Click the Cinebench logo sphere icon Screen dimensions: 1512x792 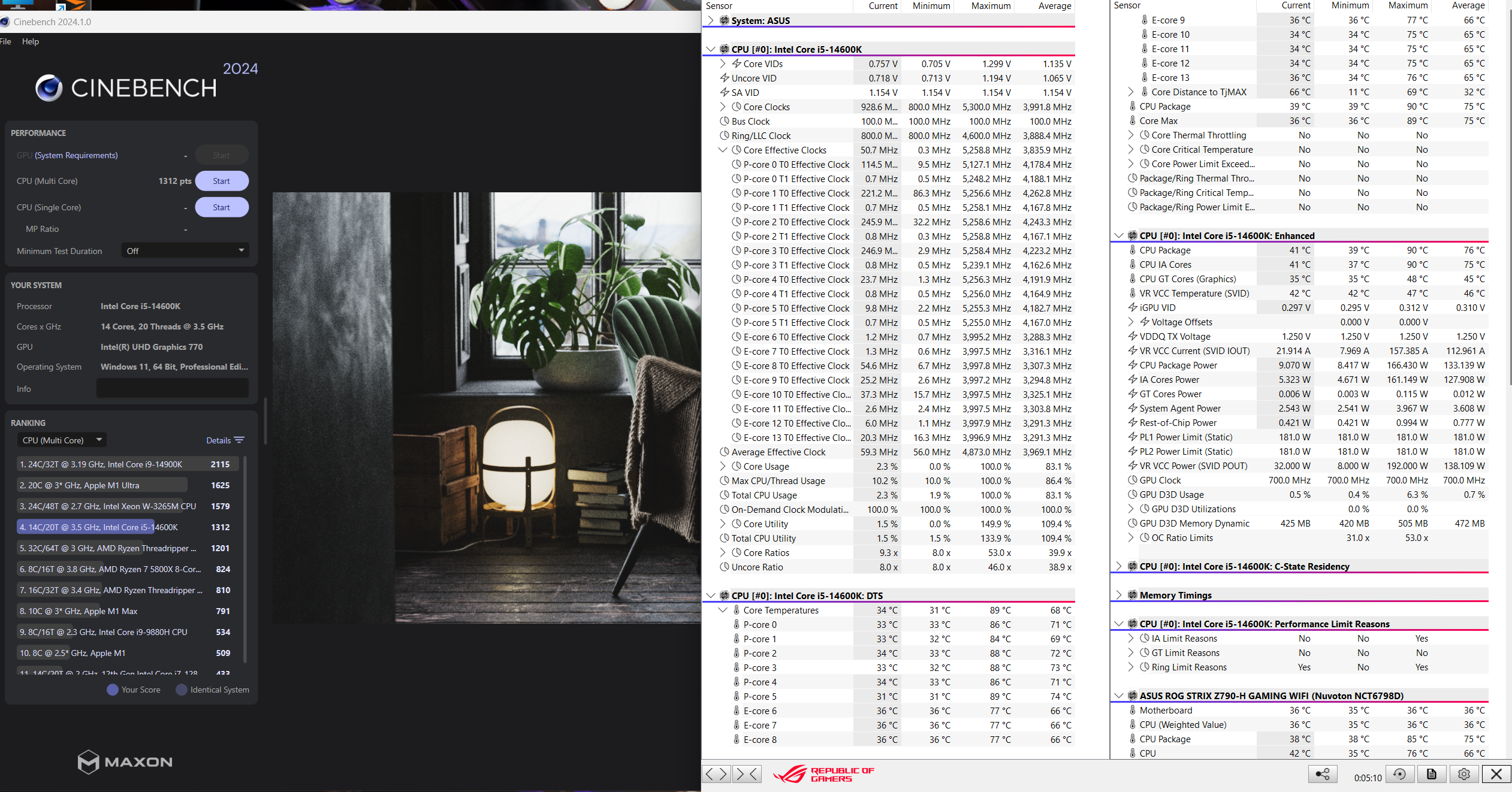tap(49, 88)
